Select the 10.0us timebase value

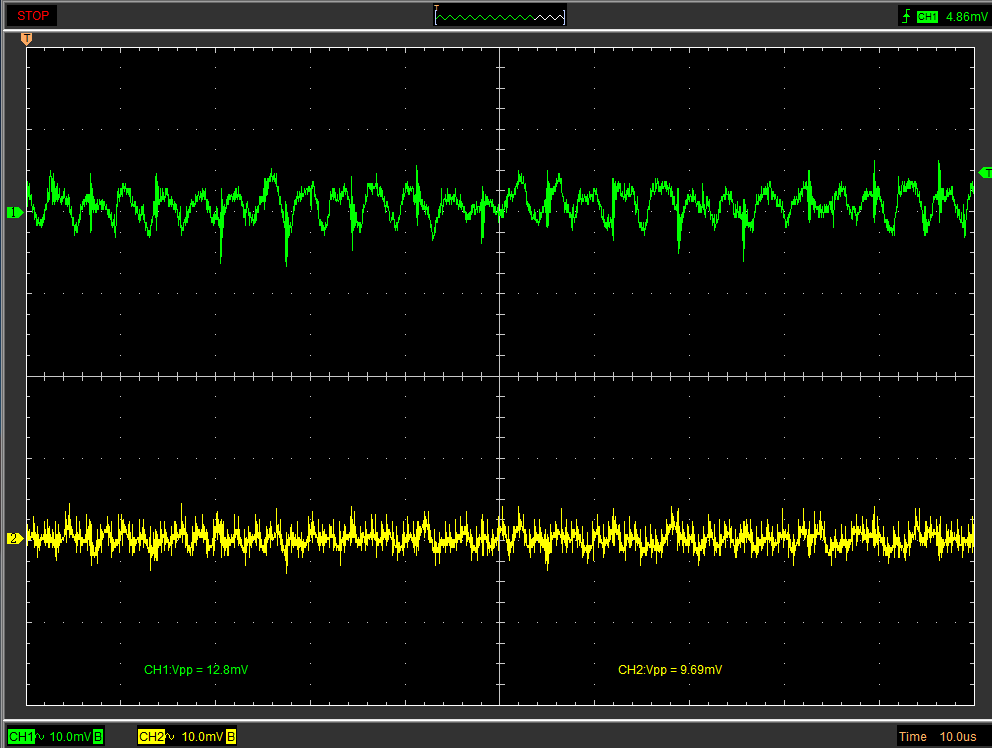[958, 737]
